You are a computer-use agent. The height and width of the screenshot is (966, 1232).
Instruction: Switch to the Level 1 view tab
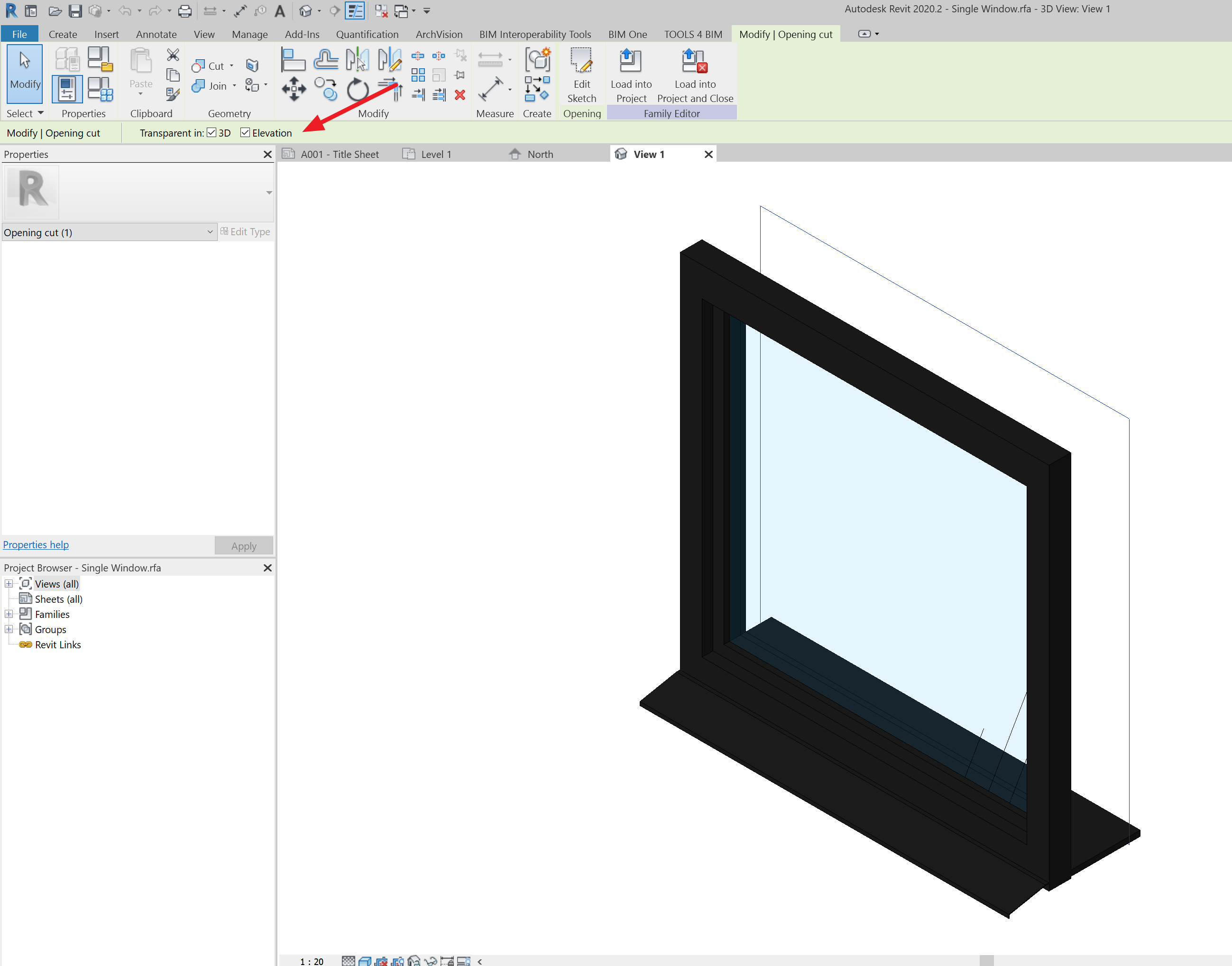435,155
